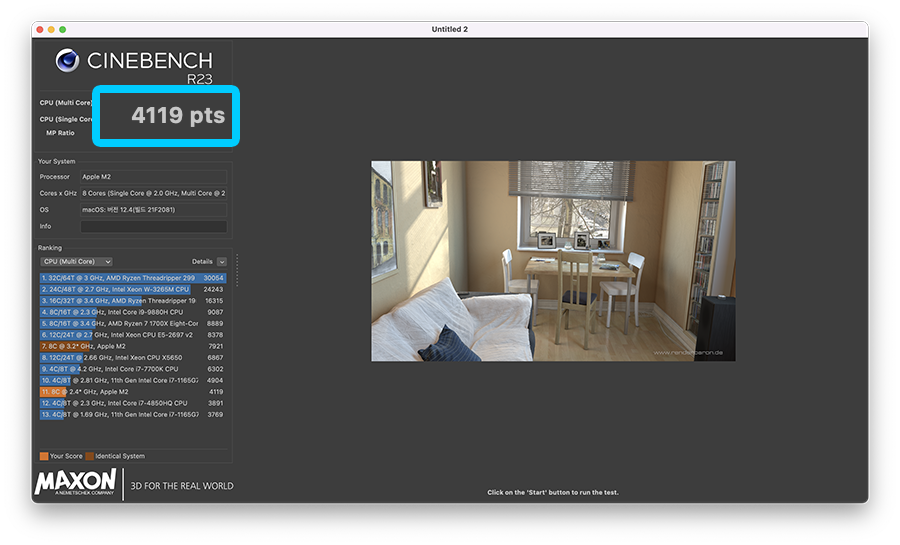This screenshot has width=900, height=545.
Task: Click the CPU (Multi Core) score label
Action: pos(65,103)
